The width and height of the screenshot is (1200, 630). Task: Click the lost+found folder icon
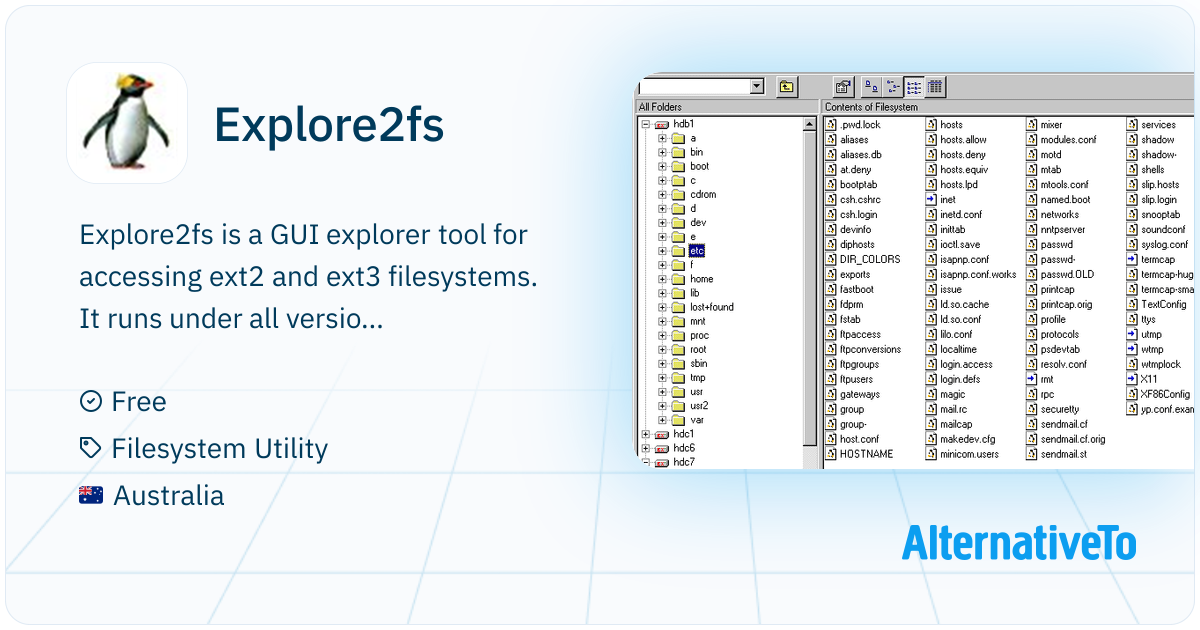[677, 307]
